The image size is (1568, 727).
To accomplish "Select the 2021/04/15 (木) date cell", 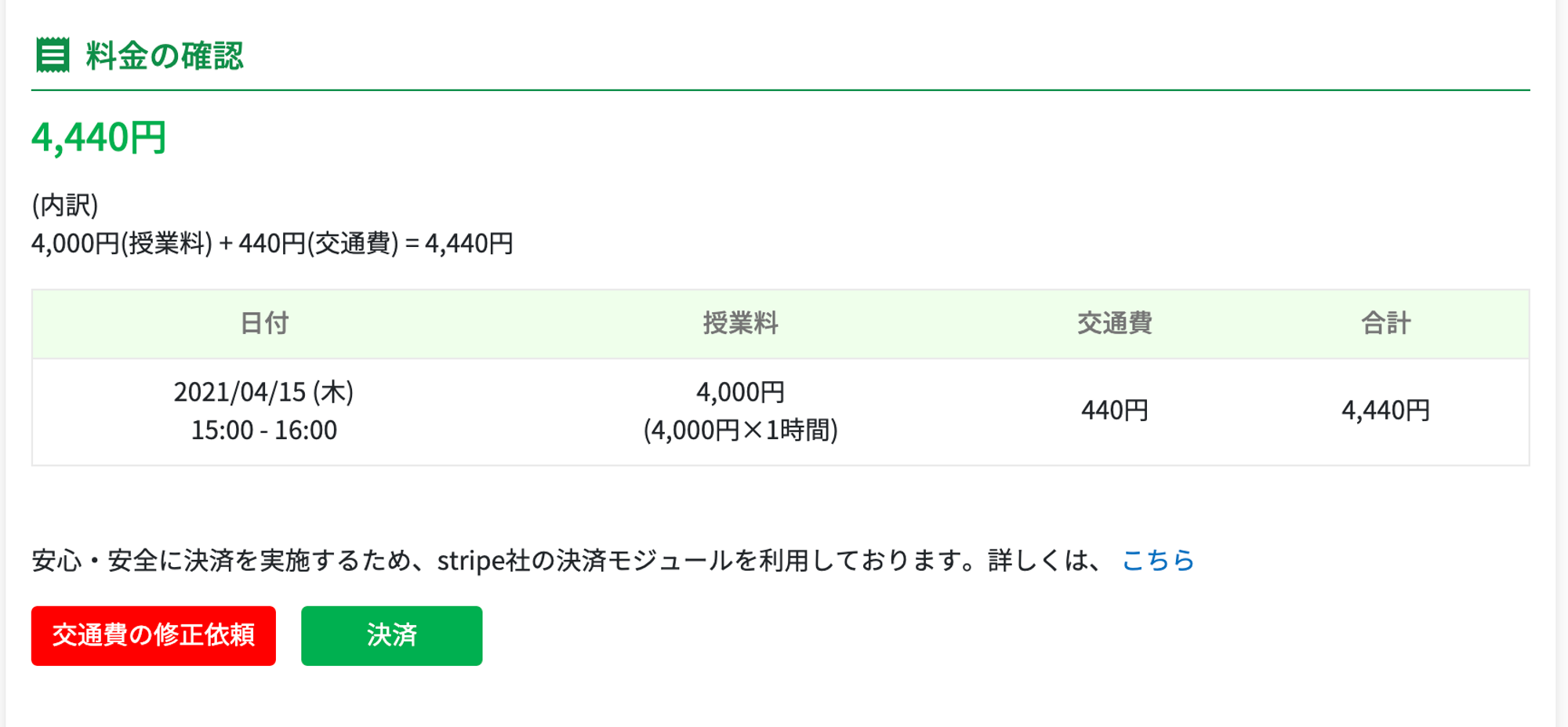I will tap(264, 392).
